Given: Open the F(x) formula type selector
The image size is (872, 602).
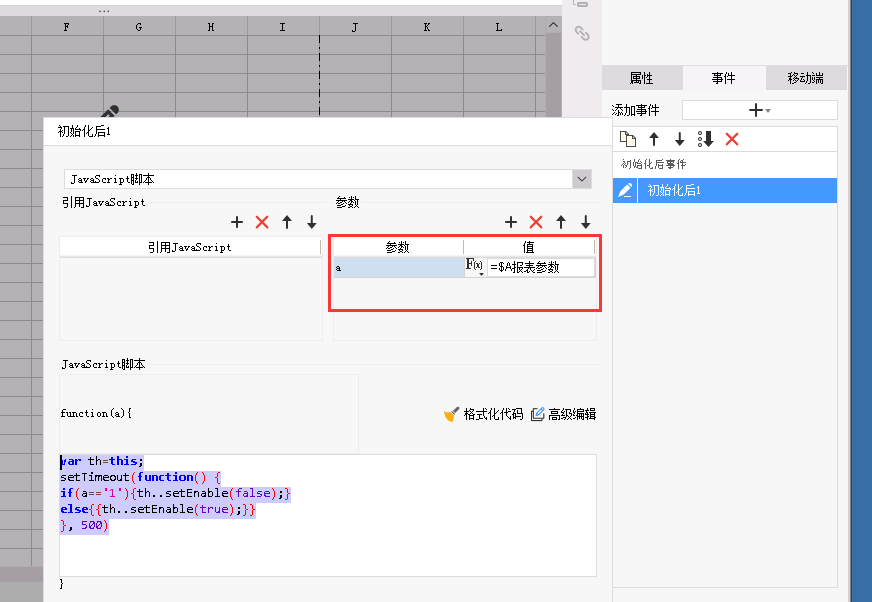Looking at the screenshot, I should click(x=475, y=267).
